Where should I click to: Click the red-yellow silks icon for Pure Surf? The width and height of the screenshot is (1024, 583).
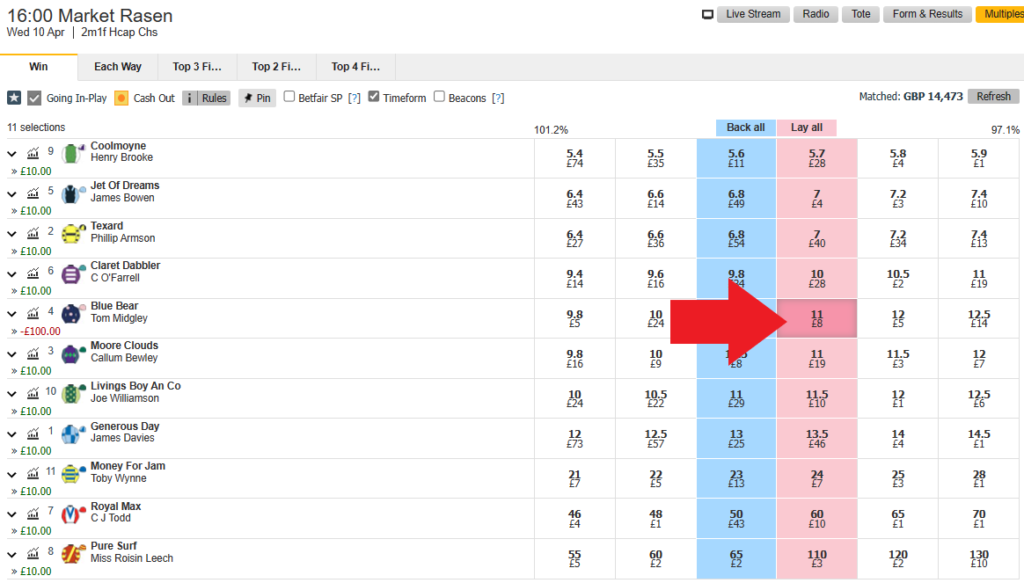(x=72, y=554)
